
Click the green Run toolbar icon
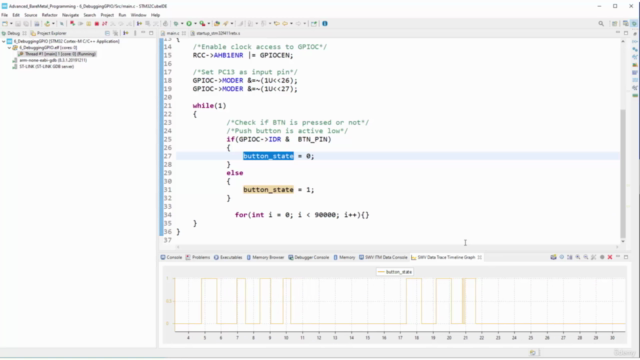[x=189, y=24]
